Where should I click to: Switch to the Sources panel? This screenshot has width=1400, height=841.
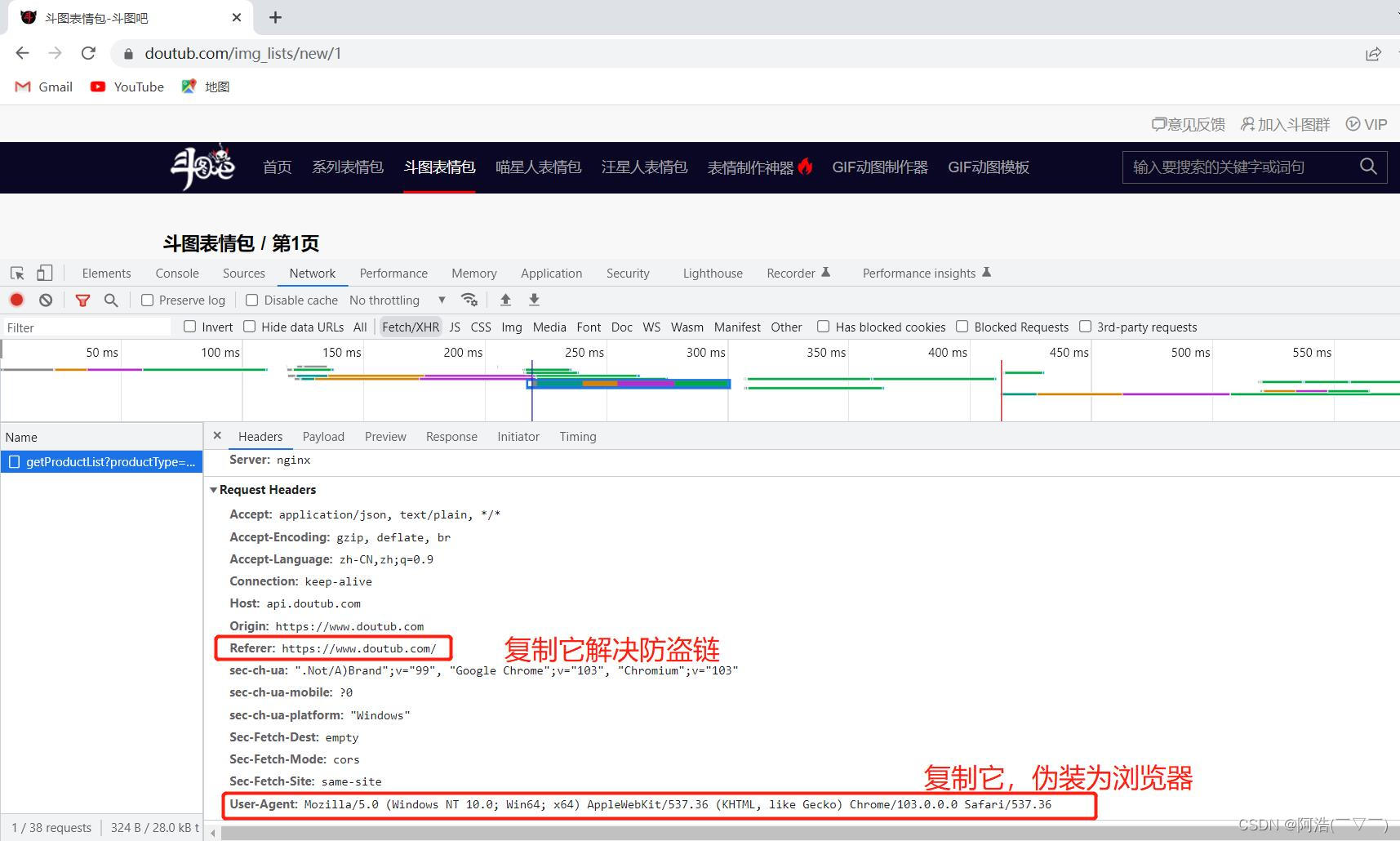click(244, 274)
